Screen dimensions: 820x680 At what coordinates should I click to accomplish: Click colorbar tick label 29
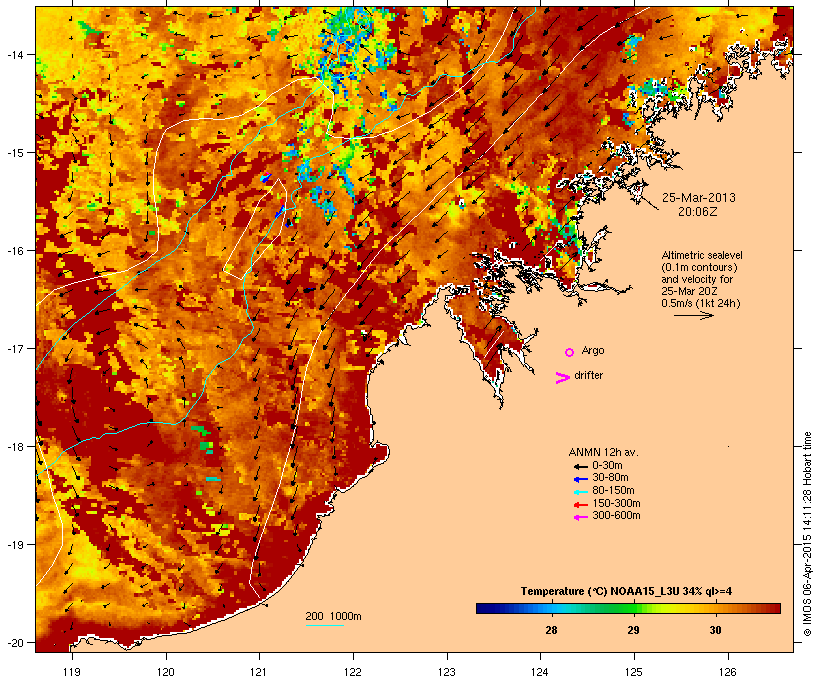click(x=633, y=630)
